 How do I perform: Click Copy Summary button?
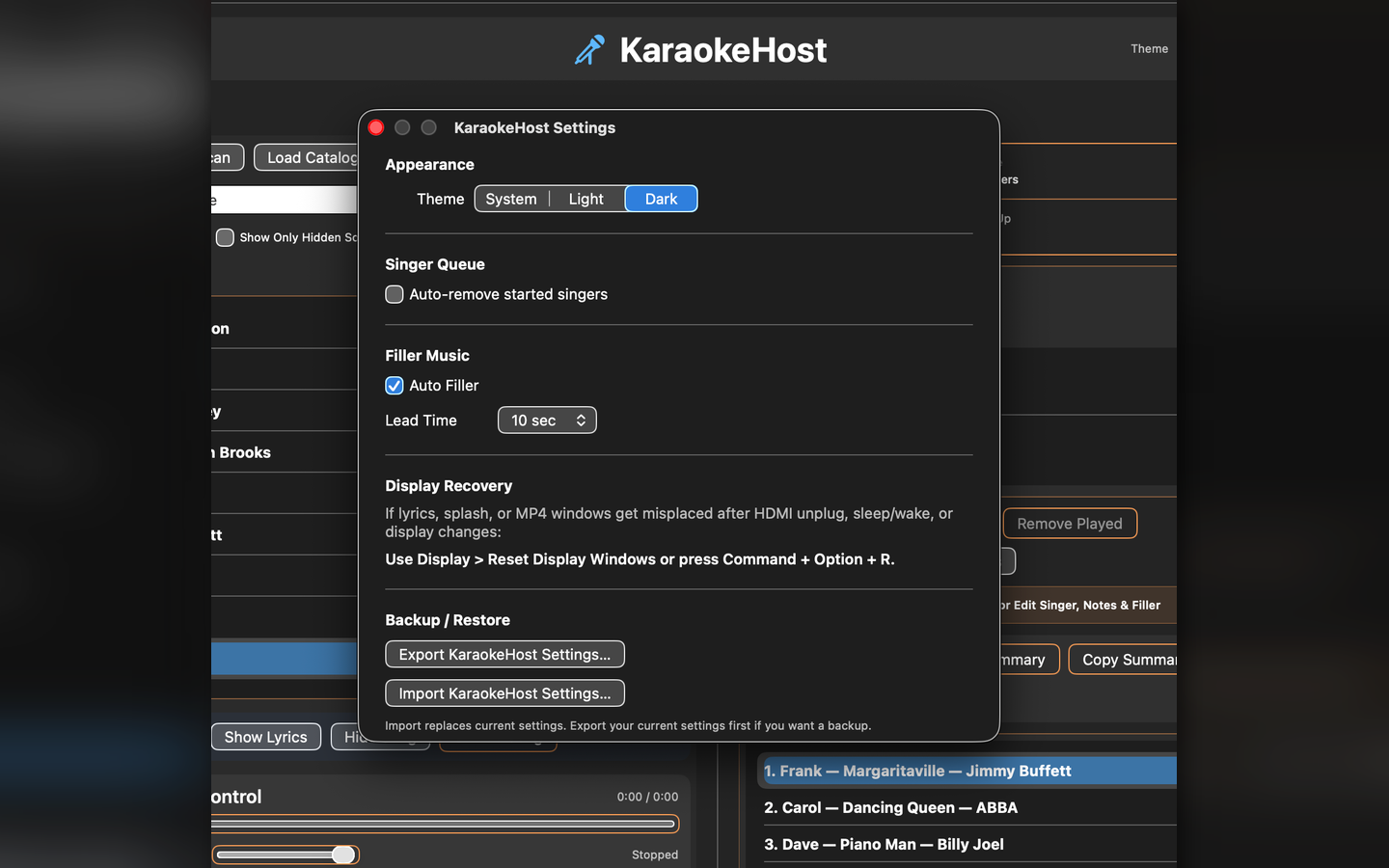coord(1123,660)
